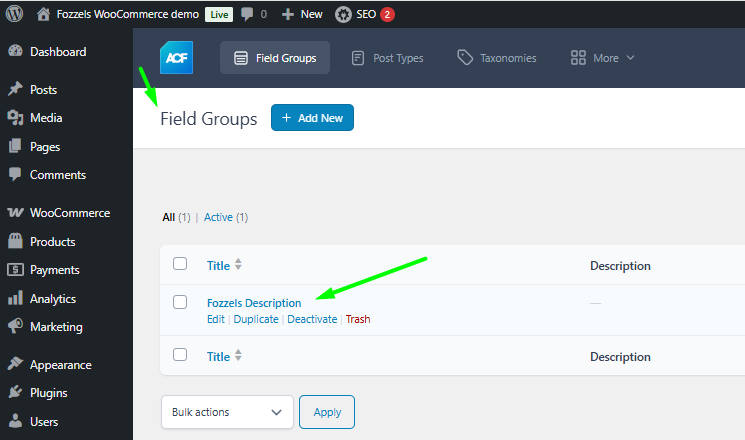The image size is (745, 440).
Task: Switch to the Post Types tab
Action: (x=388, y=58)
